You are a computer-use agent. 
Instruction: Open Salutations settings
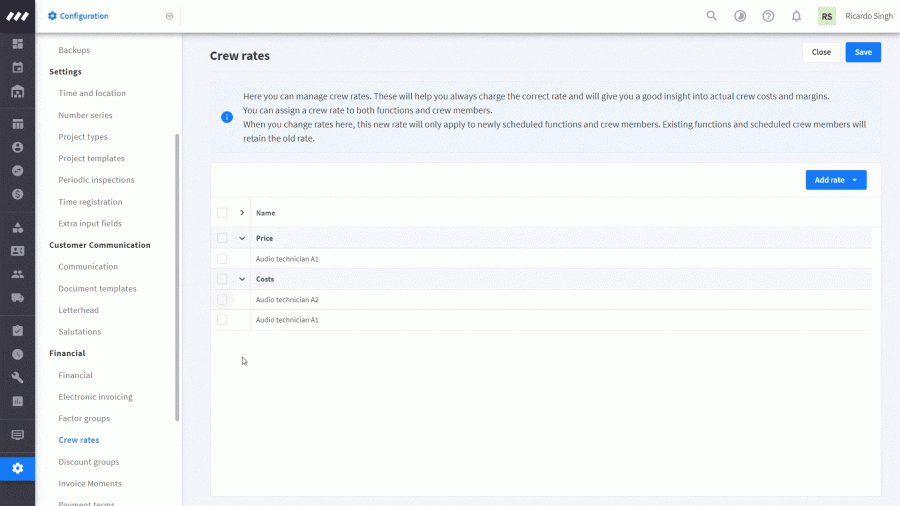pos(79,332)
